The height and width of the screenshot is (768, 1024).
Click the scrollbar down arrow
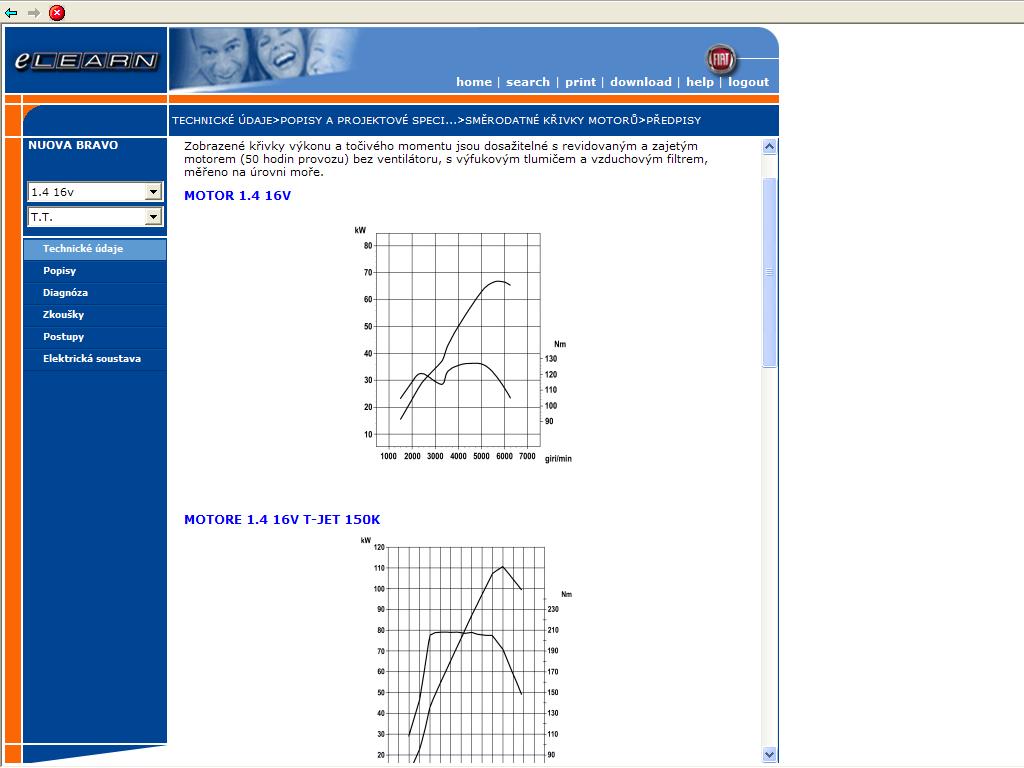coord(769,755)
